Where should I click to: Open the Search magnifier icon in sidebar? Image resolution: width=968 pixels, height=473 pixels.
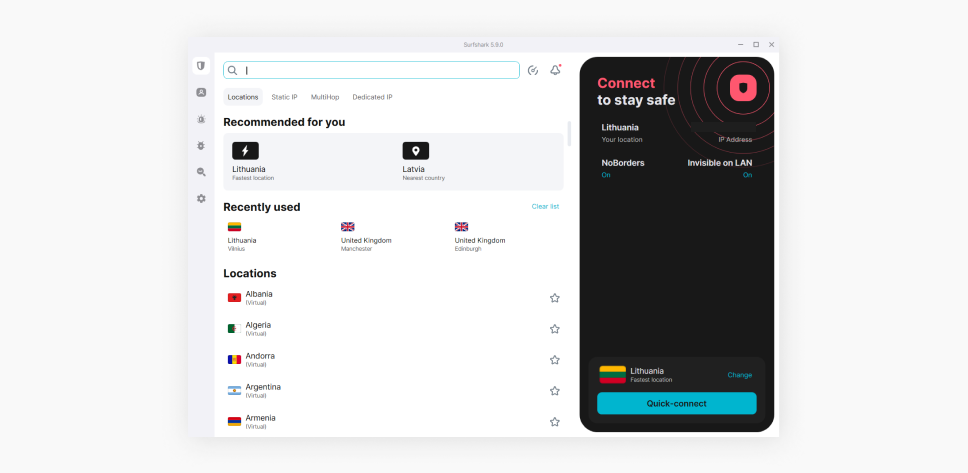pos(201,172)
